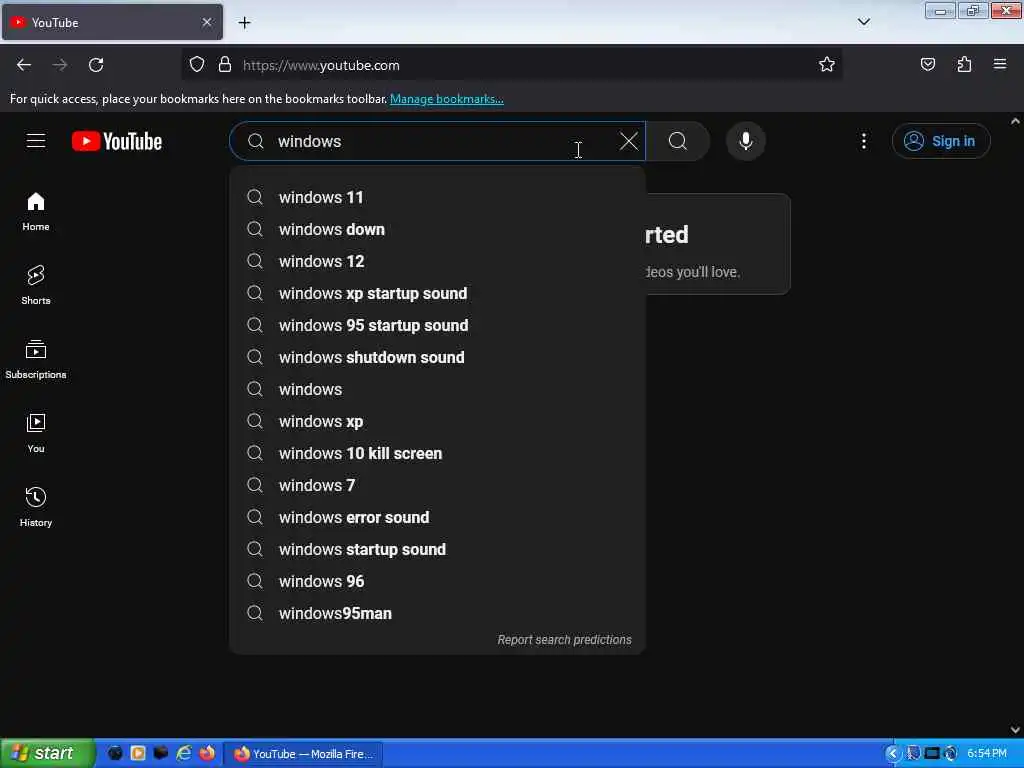Open YouTube settings three-dot menu
The width and height of the screenshot is (1024, 768).
(x=864, y=141)
